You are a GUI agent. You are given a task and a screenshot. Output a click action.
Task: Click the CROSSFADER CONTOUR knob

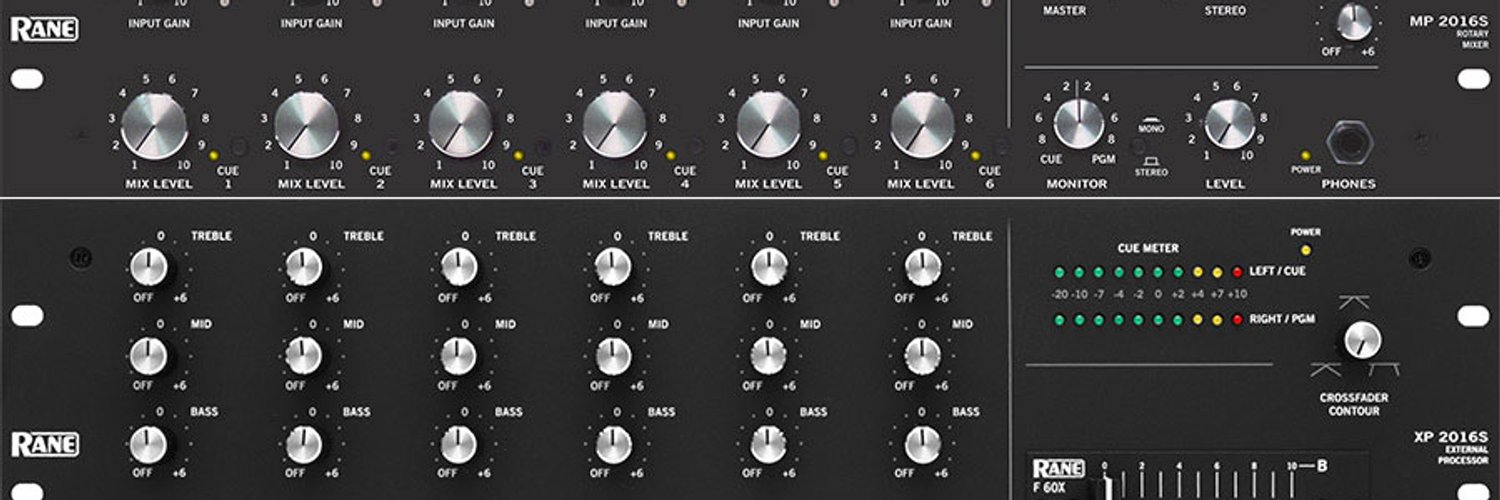click(1362, 340)
